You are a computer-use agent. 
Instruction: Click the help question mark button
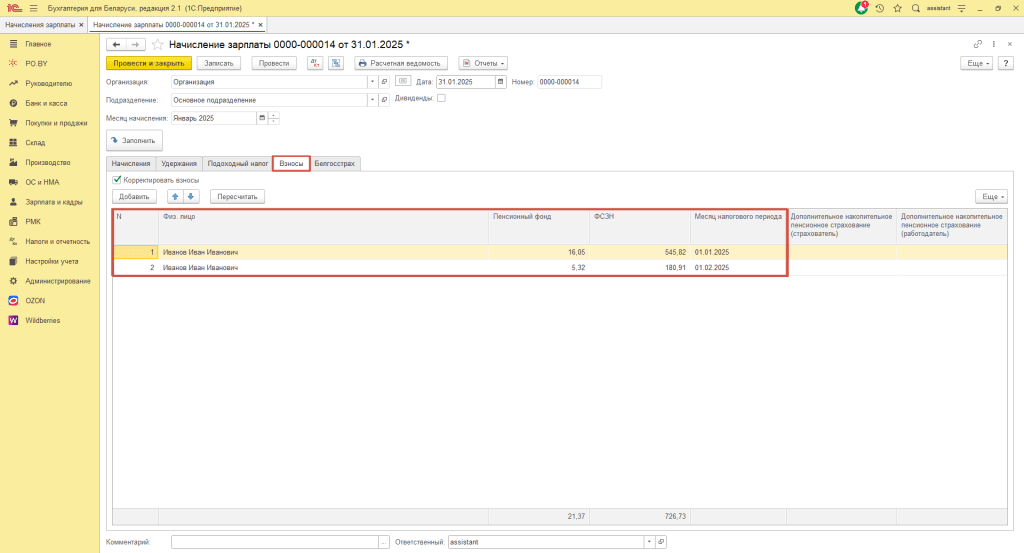click(x=1007, y=63)
